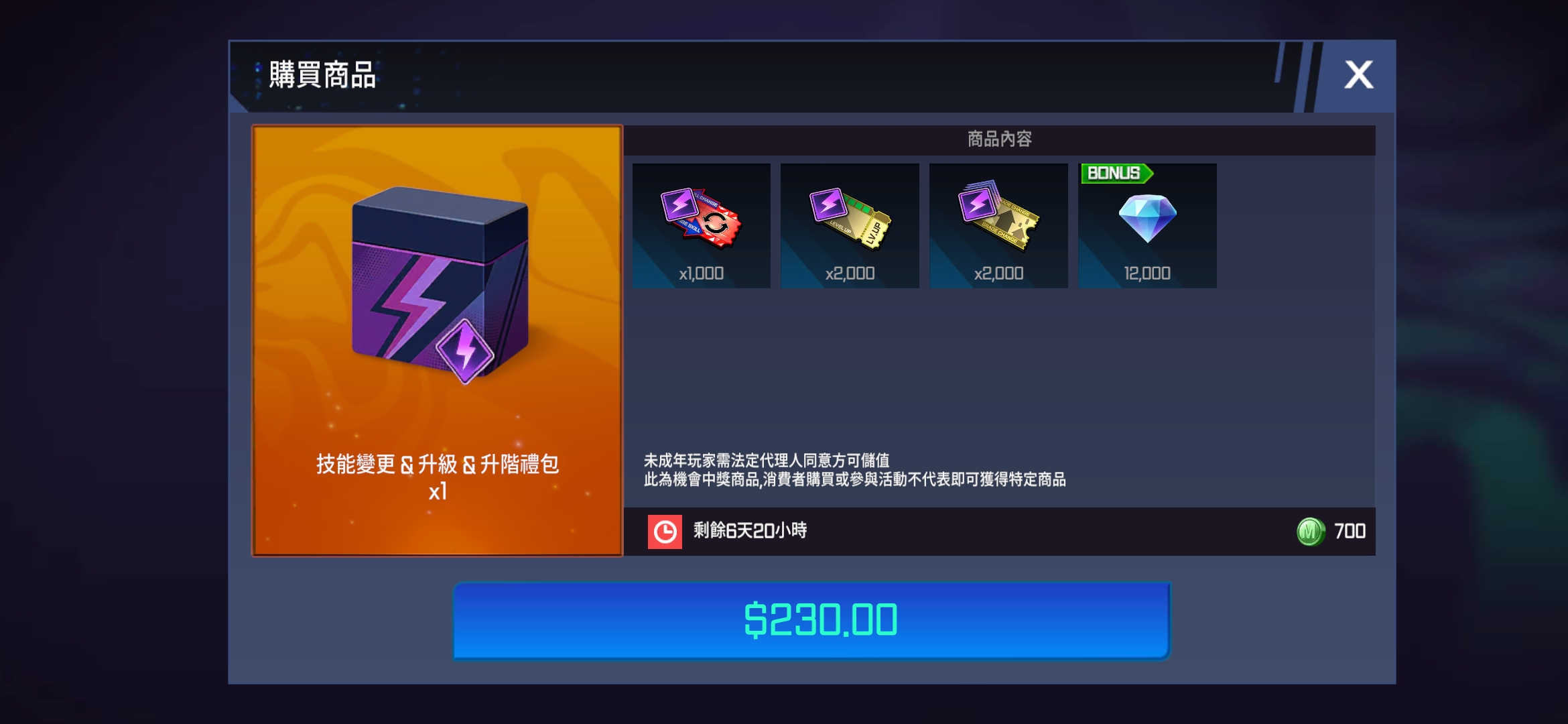
Task: Tap the 商品內容 section header
Action: pyautogui.click(x=999, y=139)
